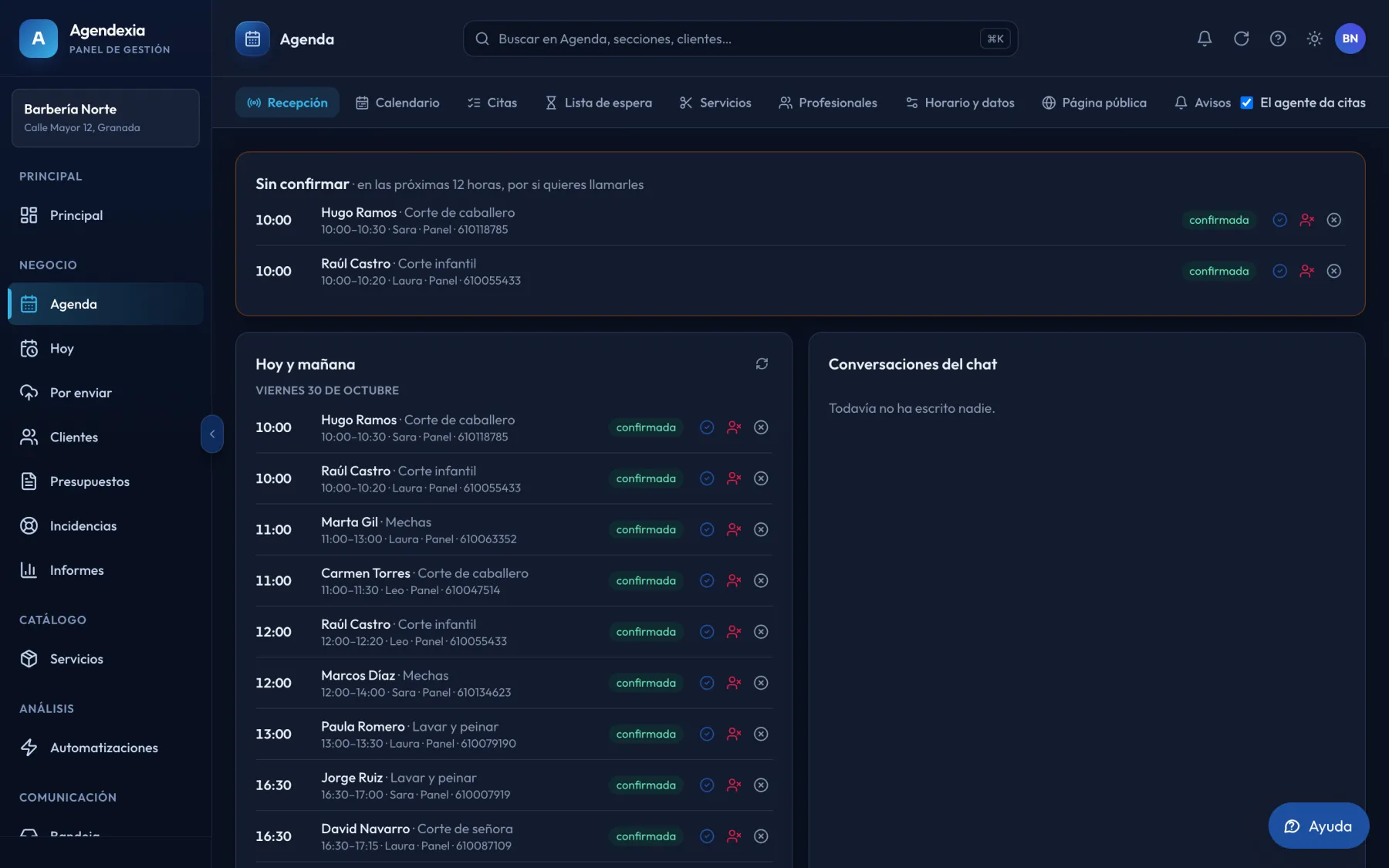Go to Principal in the sidebar

pyautogui.click(x=106, y=215)
